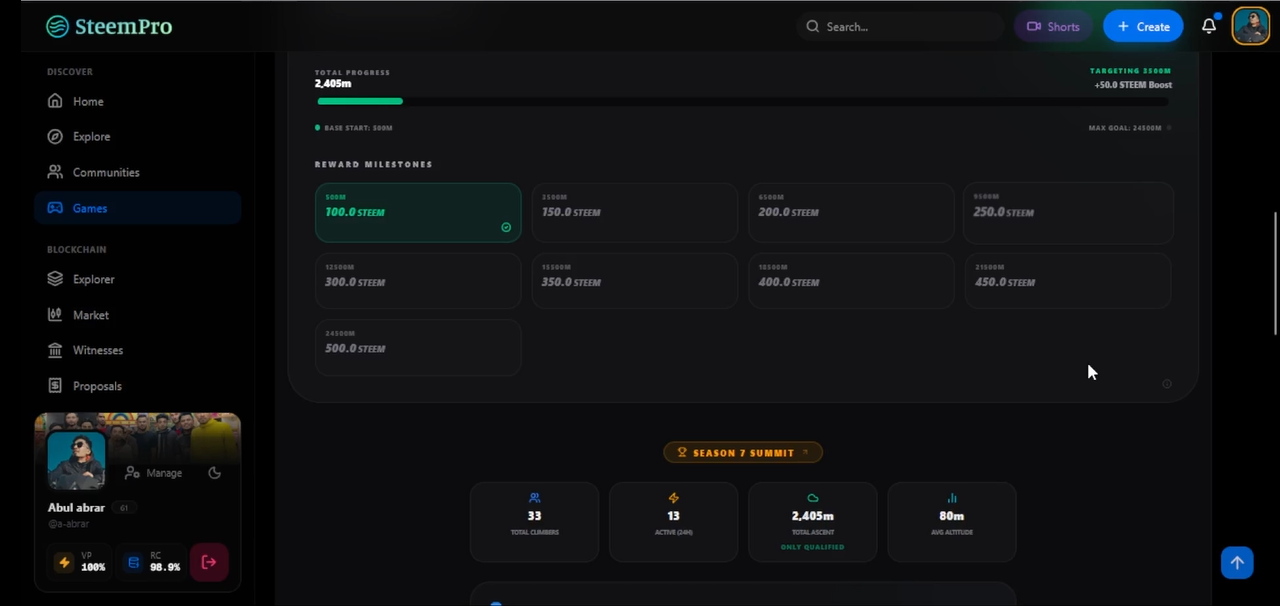The image size is (1280, 606).
Task: Click the 'ONLY QUALIFIED' label
Action: pyautogui.click(x=812, y=547)
